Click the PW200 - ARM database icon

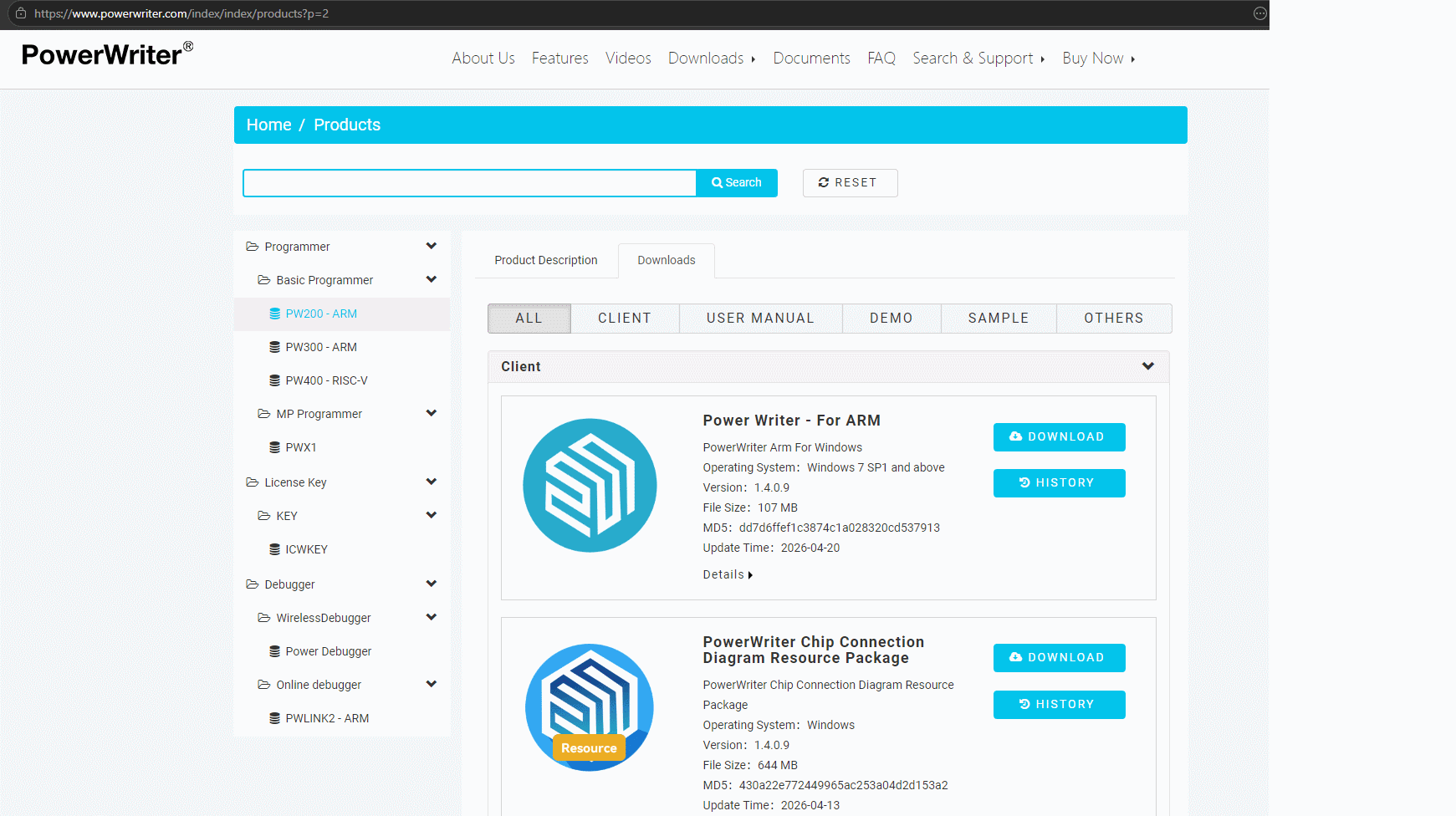(274, 314)
